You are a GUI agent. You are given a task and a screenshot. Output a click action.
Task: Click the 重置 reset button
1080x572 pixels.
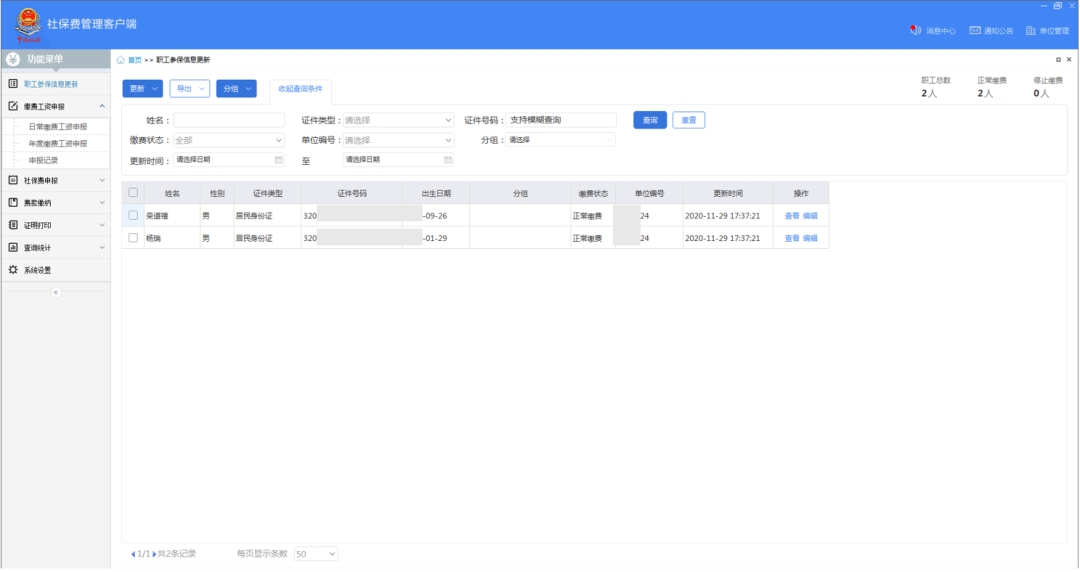pos(688,120)
